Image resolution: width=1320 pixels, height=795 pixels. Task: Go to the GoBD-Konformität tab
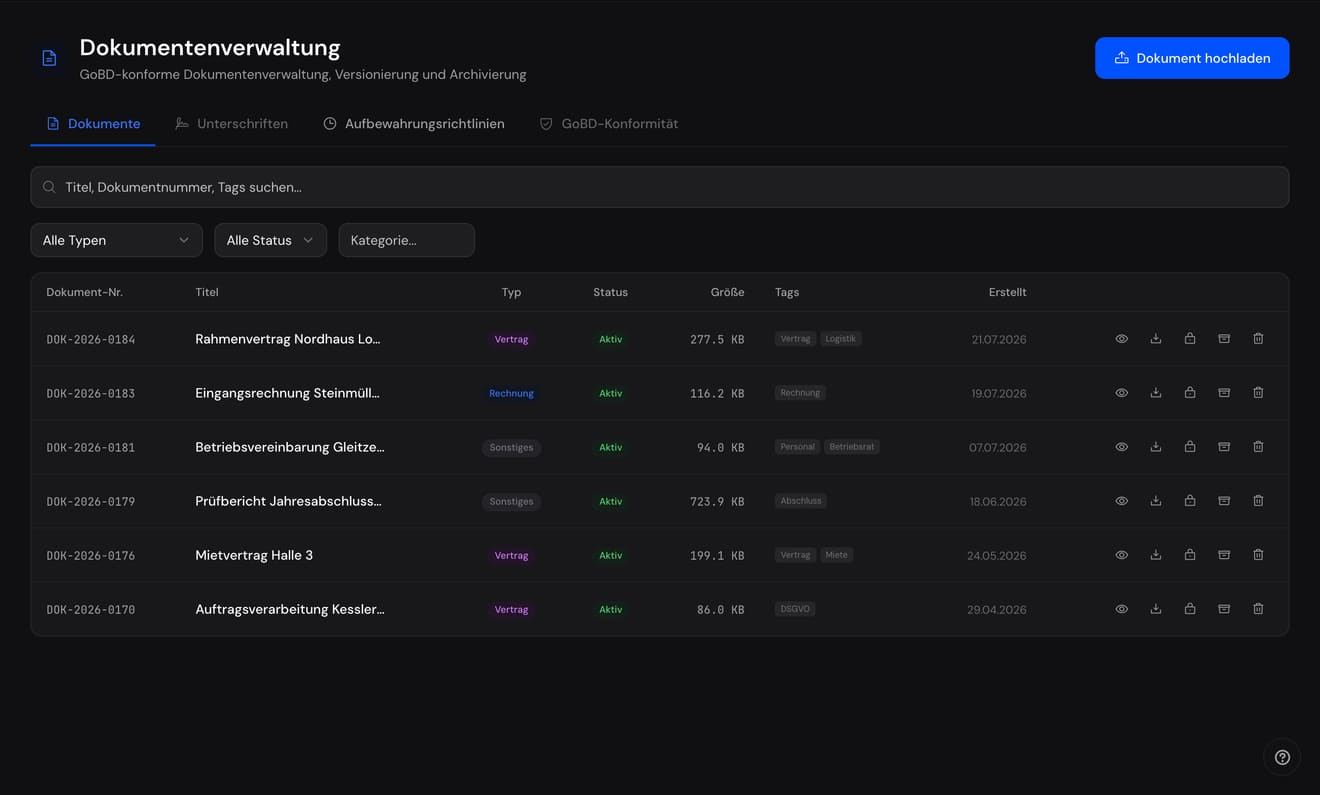point(609,124)
